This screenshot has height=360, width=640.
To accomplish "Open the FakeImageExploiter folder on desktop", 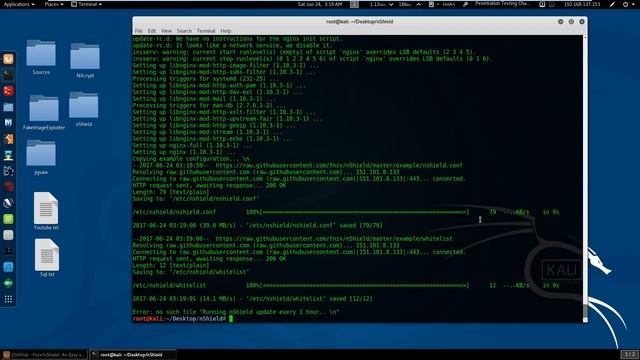I will [x=44, y=112].
